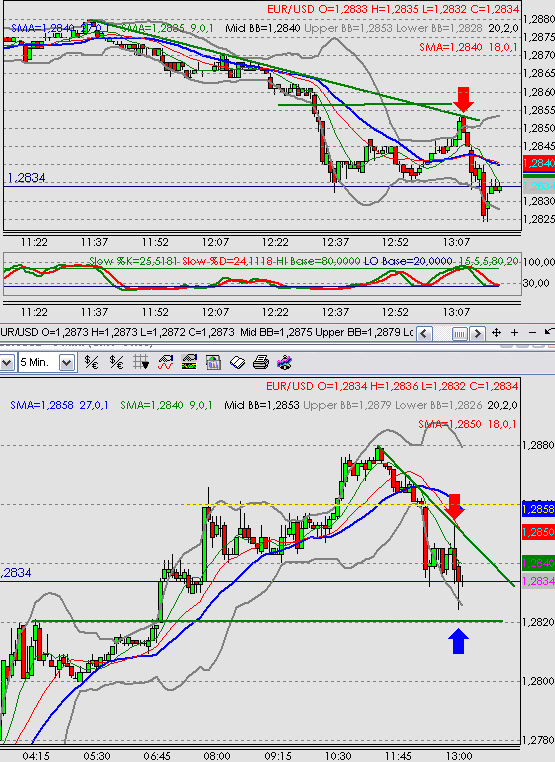Screen dimensions: 555x762
Task: Click the 13:07 time marker on upper chart axis
Action: (x=456, y=242)
